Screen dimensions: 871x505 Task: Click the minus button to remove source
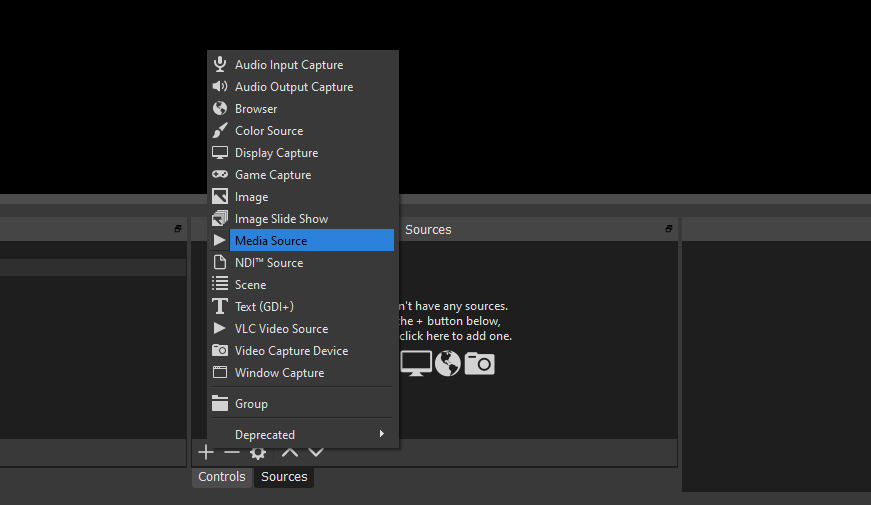pos(232,452)
